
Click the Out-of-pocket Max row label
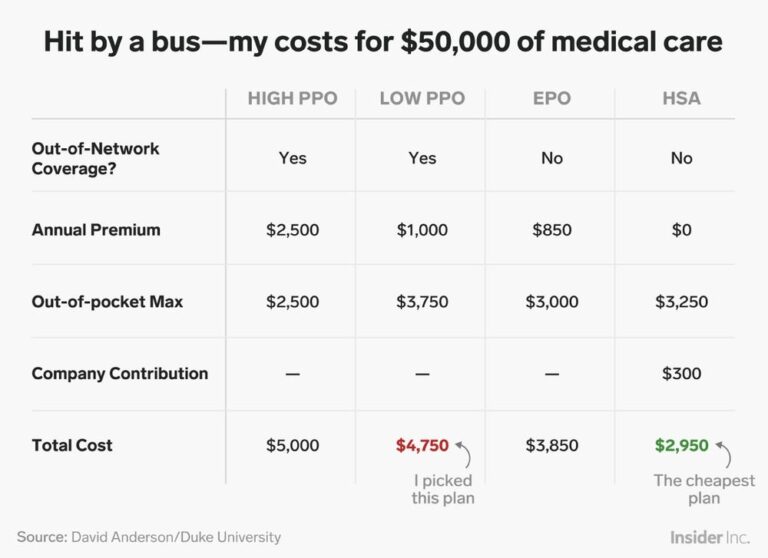107,302
